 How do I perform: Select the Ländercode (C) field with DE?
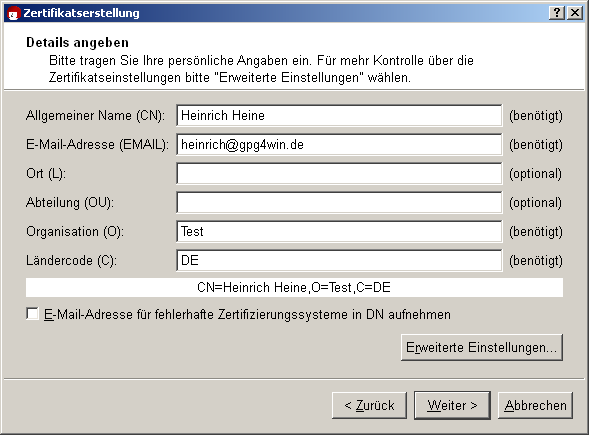339,260
